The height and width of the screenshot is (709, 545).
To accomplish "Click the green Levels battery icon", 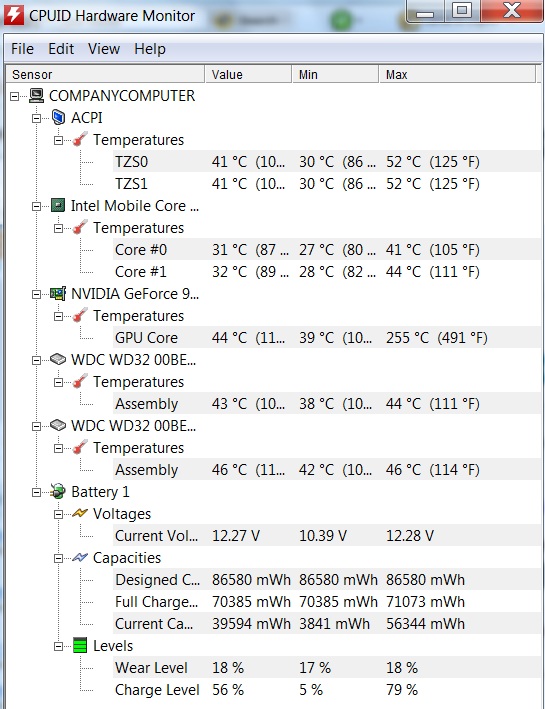I will click(x=80, y=646).
